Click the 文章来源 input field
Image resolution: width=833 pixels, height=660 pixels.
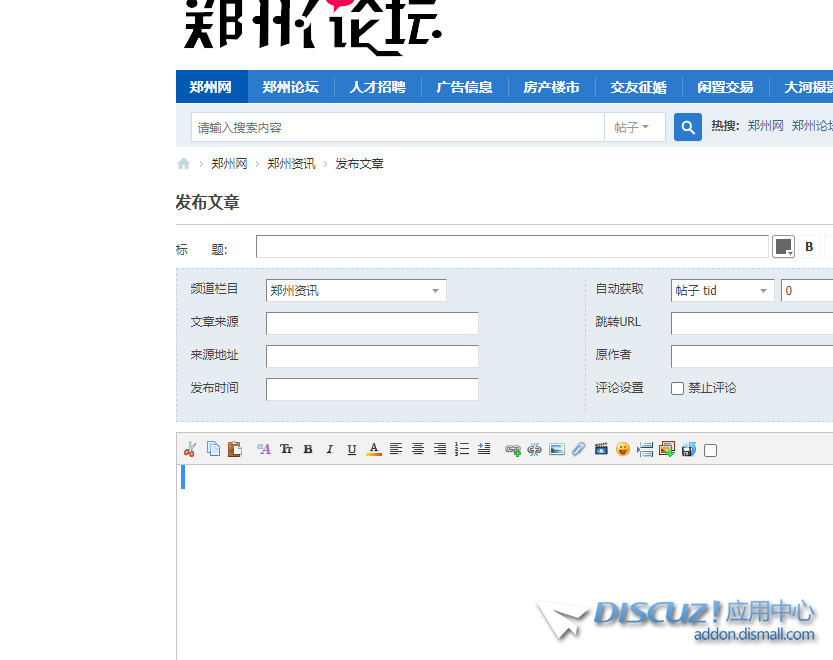(372, 324)
